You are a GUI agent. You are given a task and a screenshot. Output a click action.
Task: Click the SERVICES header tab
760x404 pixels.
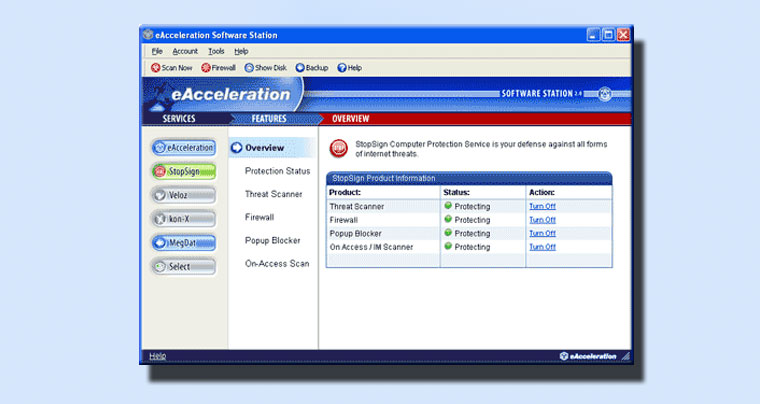[x=179, y=119]
